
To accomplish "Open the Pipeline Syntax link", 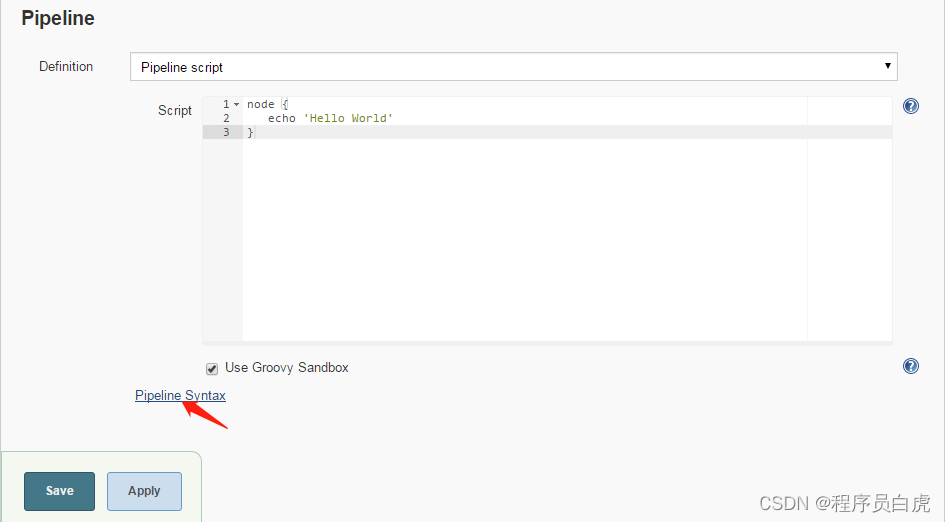I will coord(180,395).
